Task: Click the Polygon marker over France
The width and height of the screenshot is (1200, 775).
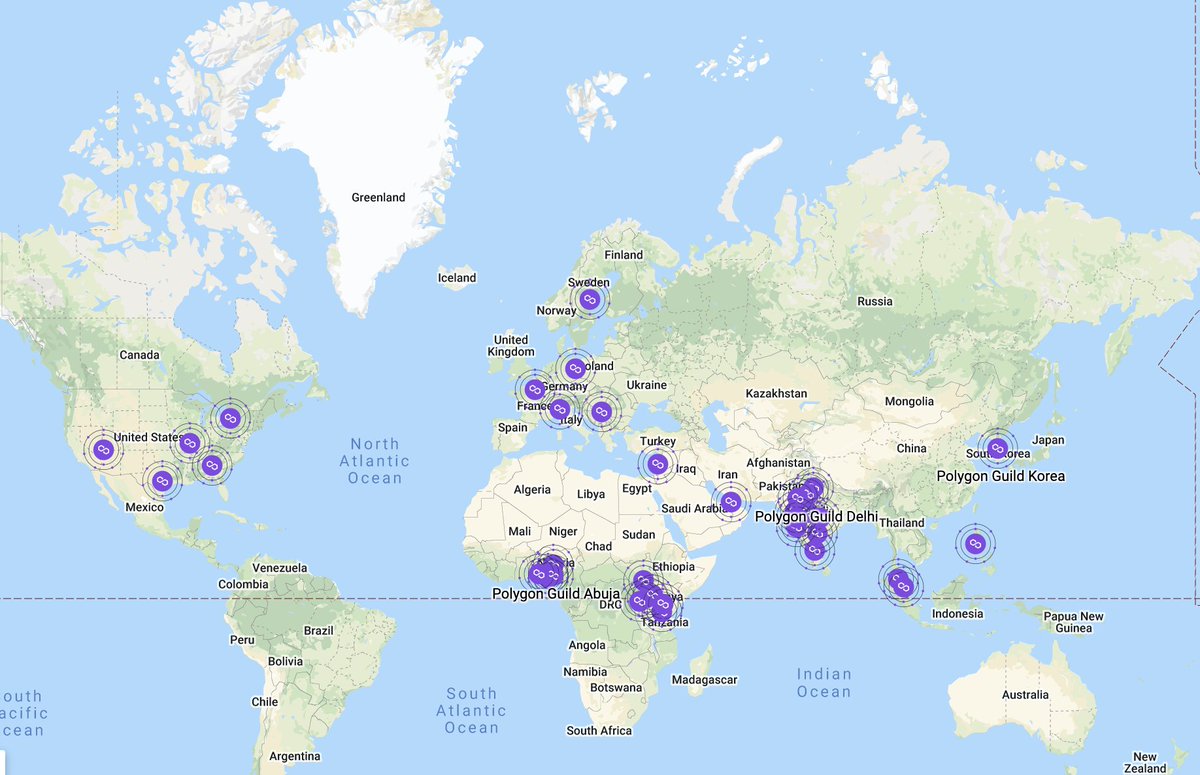Action: (535, 390)
